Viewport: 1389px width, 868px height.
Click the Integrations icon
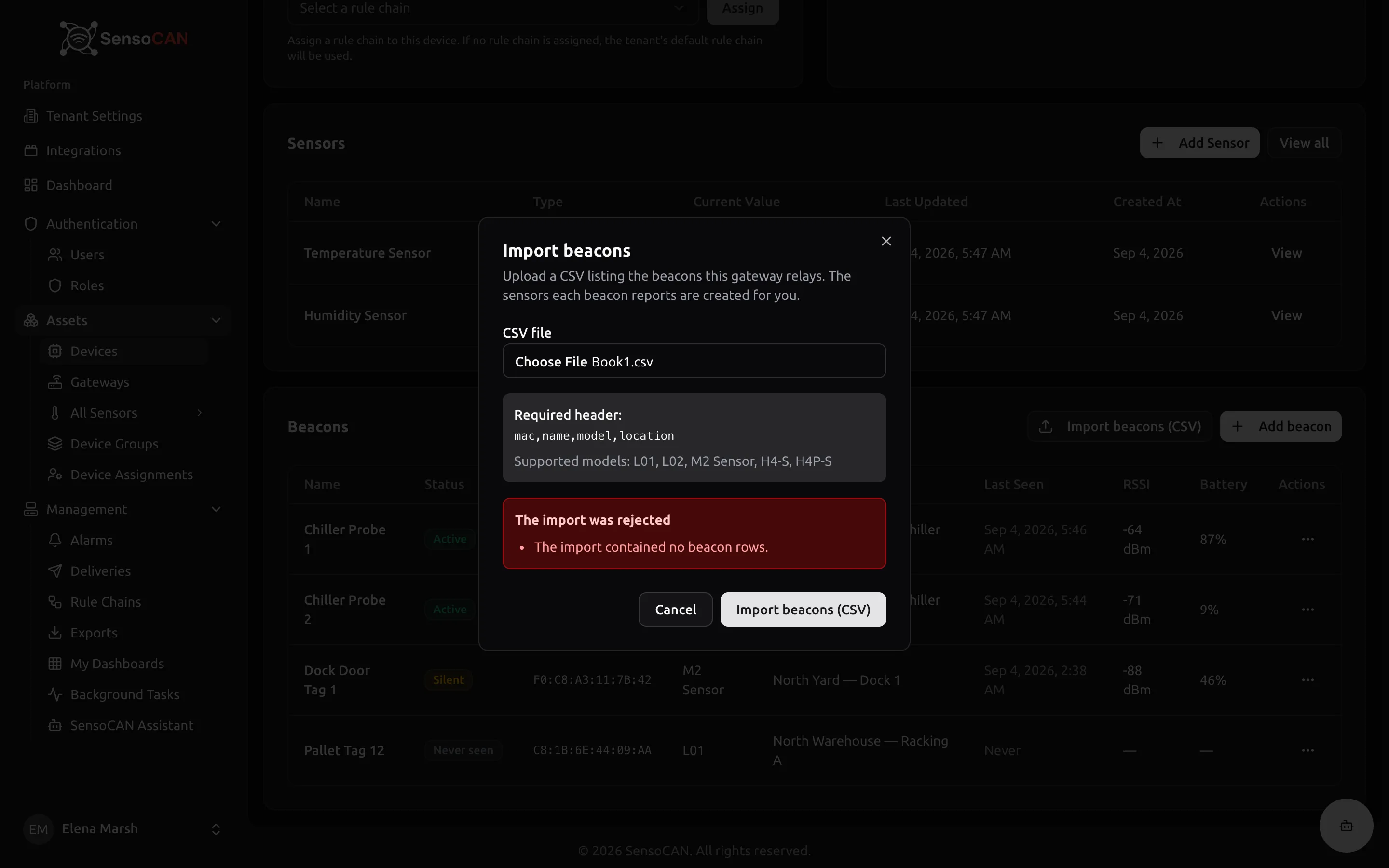coord(31,150)
